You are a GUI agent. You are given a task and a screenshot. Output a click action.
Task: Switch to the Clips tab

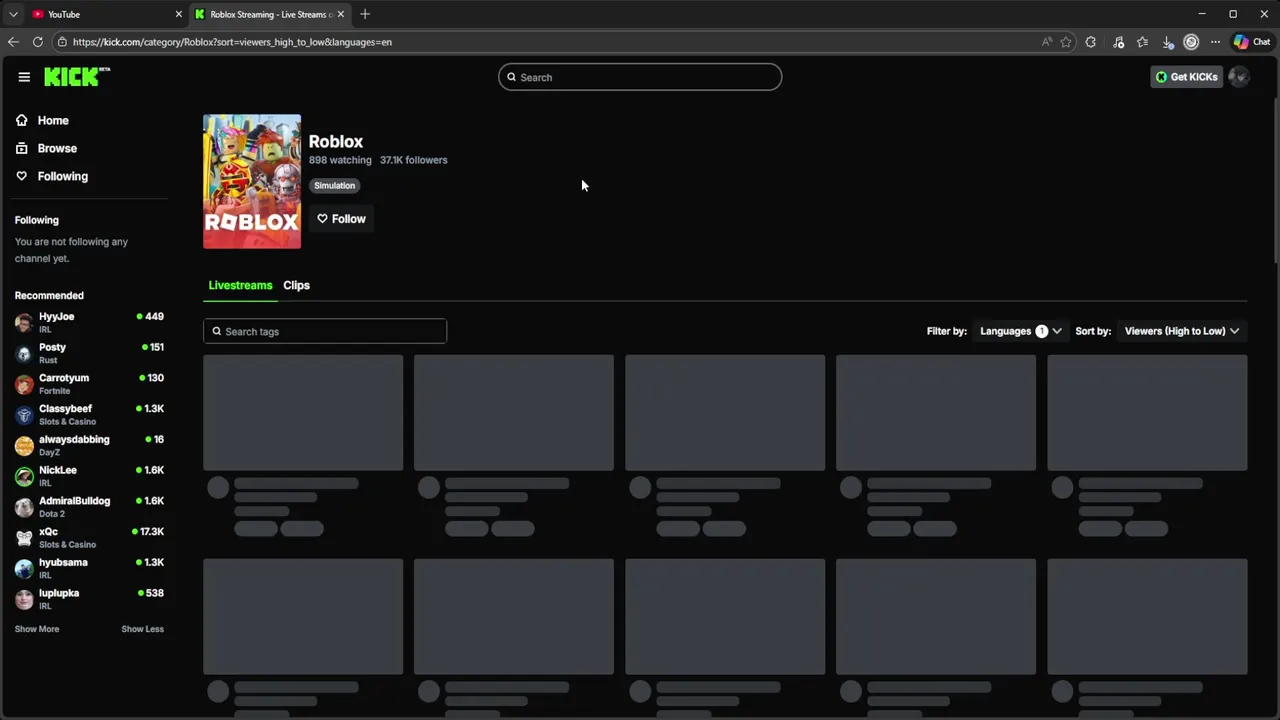click(296, 285)
